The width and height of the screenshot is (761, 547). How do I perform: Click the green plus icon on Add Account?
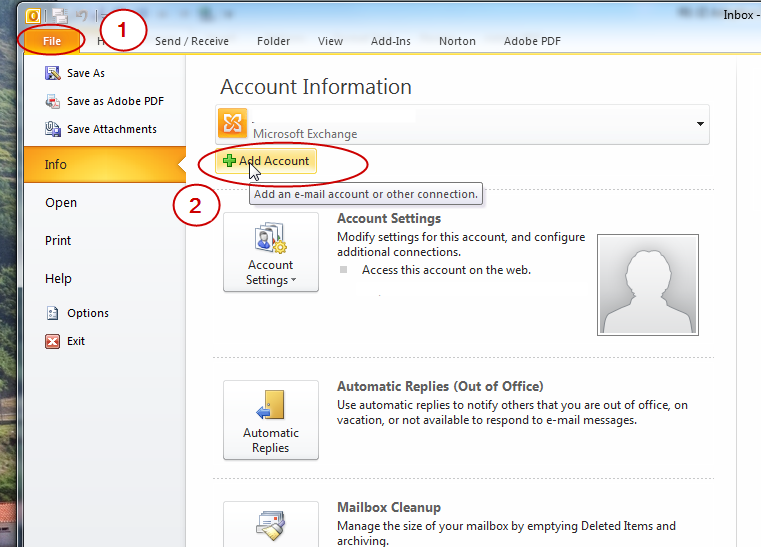229,161
